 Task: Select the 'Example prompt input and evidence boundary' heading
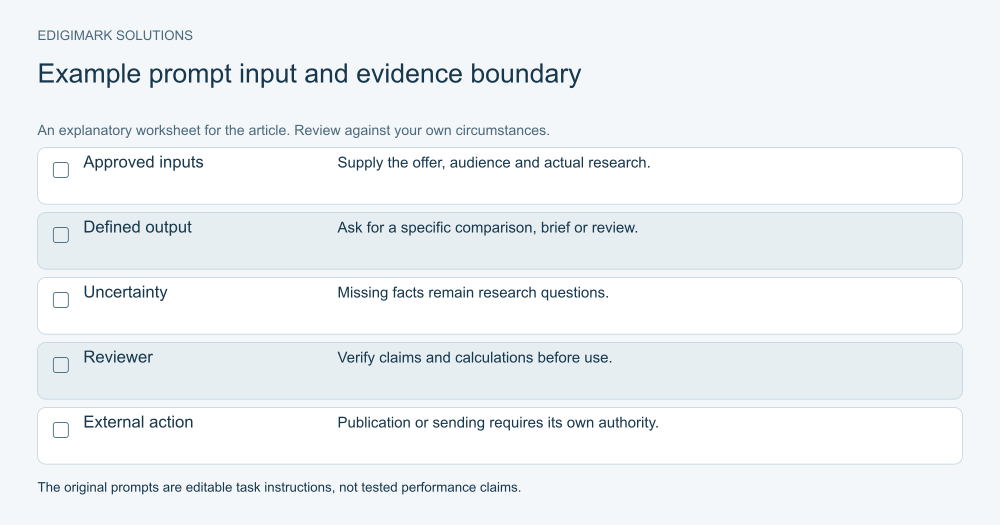click(309, 74)
